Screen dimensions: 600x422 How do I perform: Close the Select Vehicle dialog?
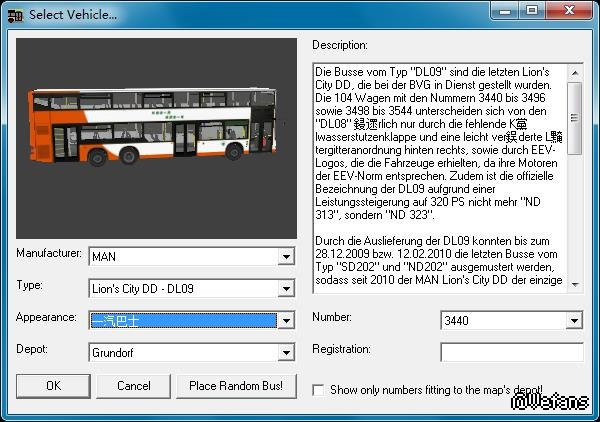coord(570,11)
